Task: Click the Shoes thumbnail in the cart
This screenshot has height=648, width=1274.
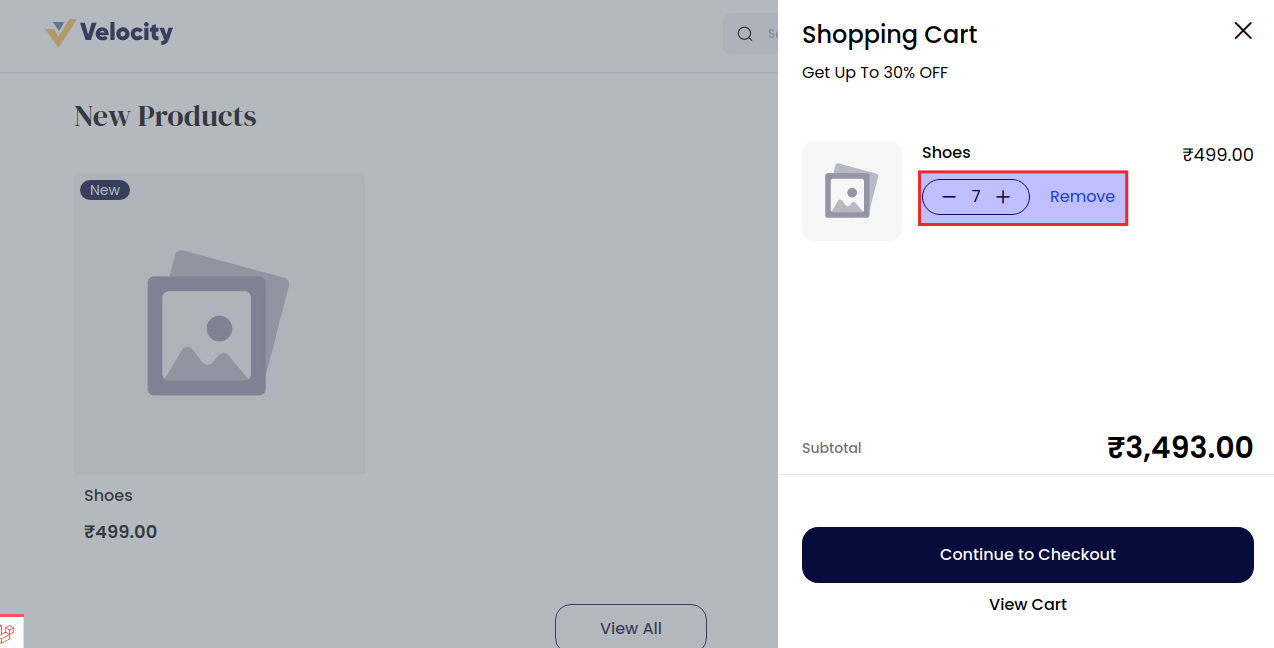Action: tap(852, 191)
